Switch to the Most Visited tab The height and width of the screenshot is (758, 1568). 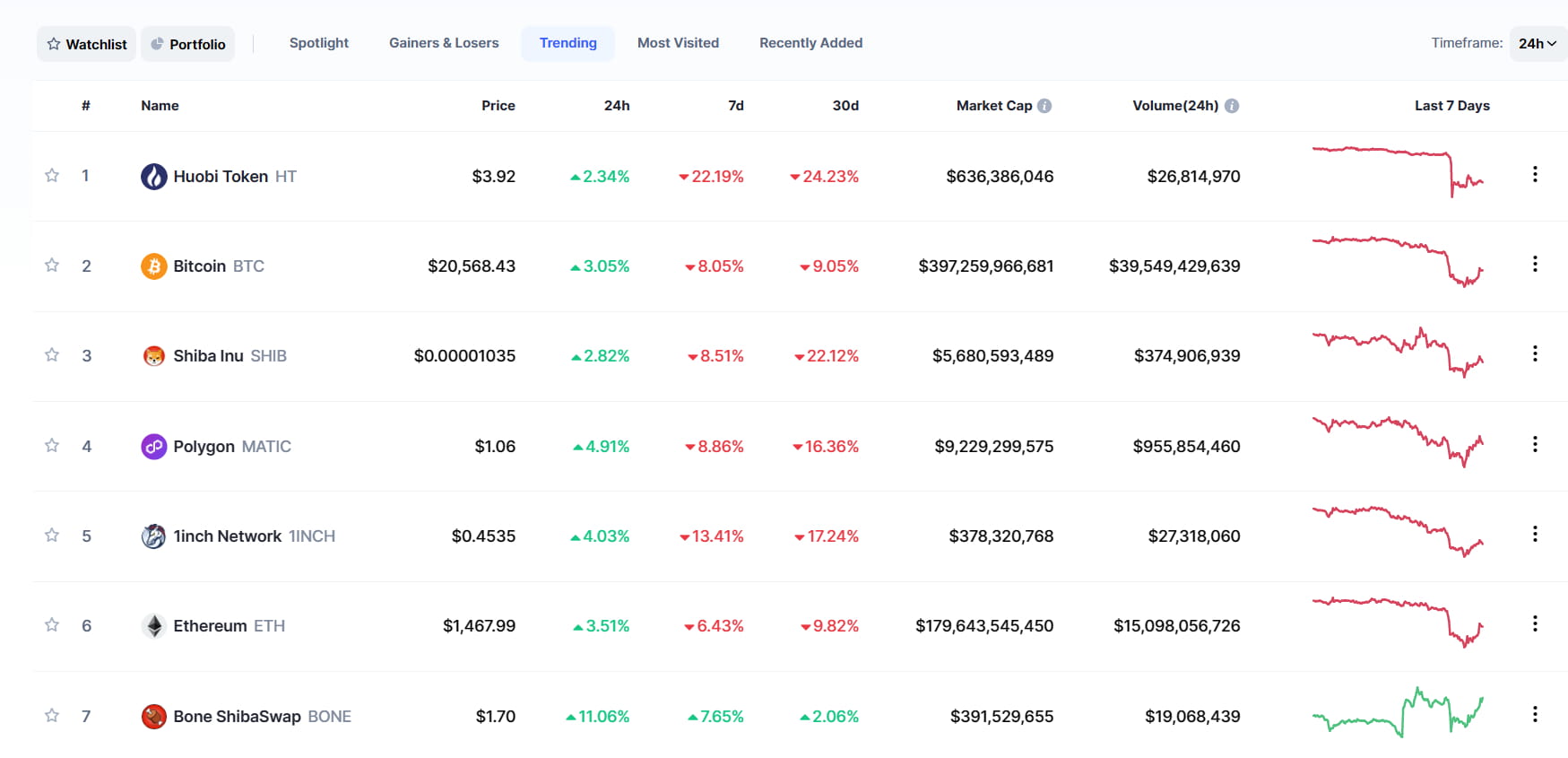(x=678, y=43)
